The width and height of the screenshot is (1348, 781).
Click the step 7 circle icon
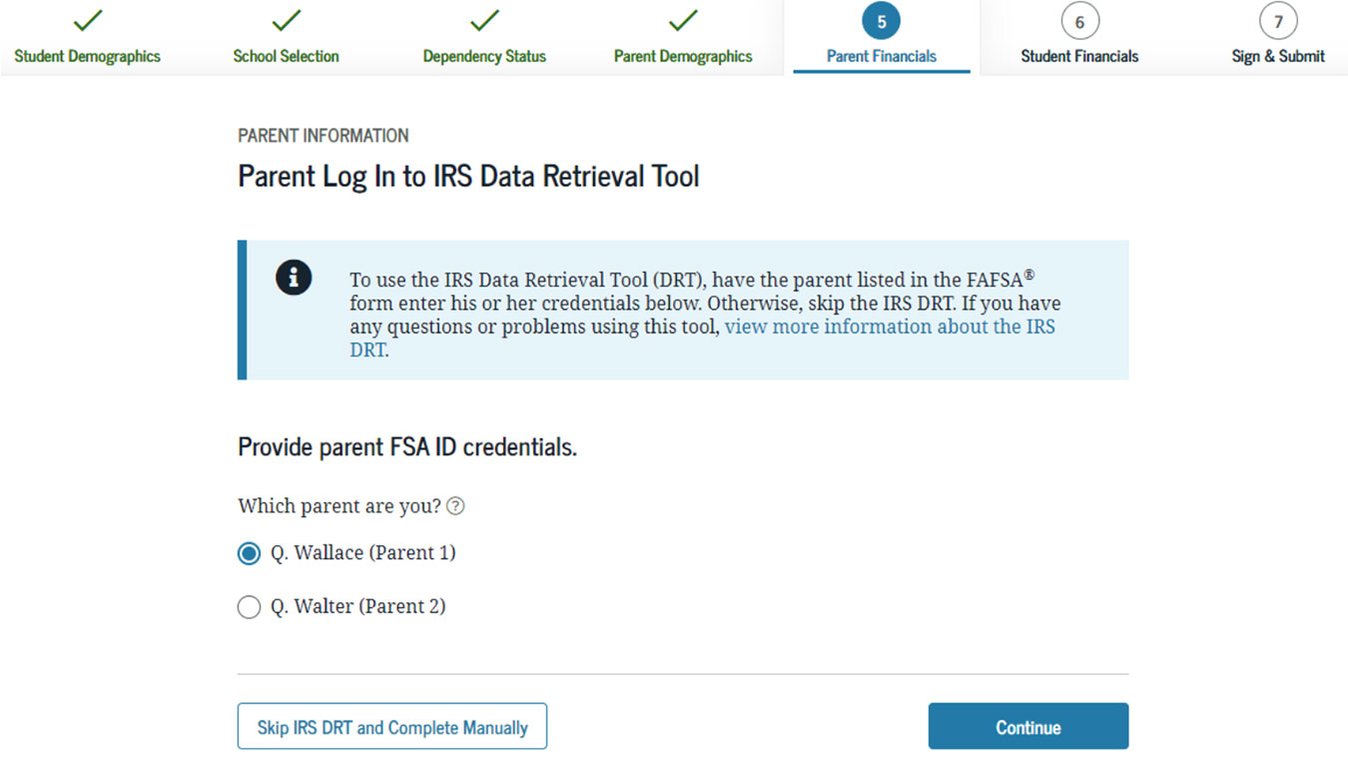pos(1278,21)
